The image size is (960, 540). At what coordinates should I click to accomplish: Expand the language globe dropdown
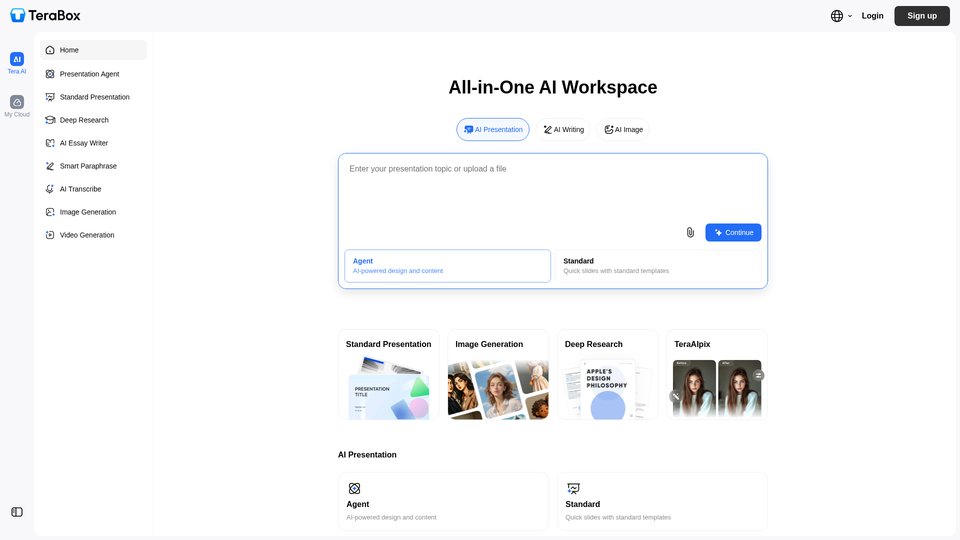pos(841,16)
